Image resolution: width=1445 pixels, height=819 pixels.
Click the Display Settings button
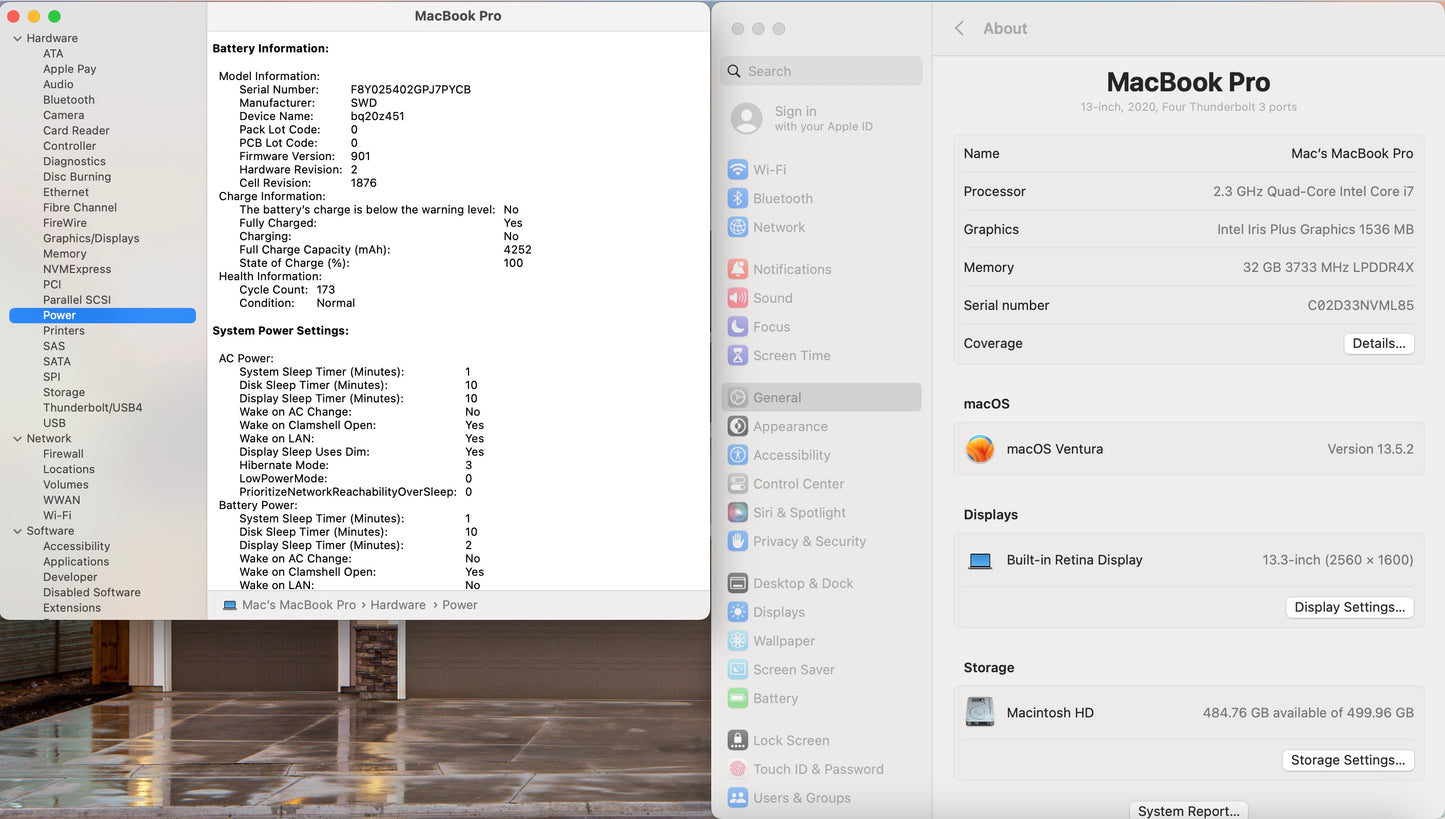(x=1349, y=607)
